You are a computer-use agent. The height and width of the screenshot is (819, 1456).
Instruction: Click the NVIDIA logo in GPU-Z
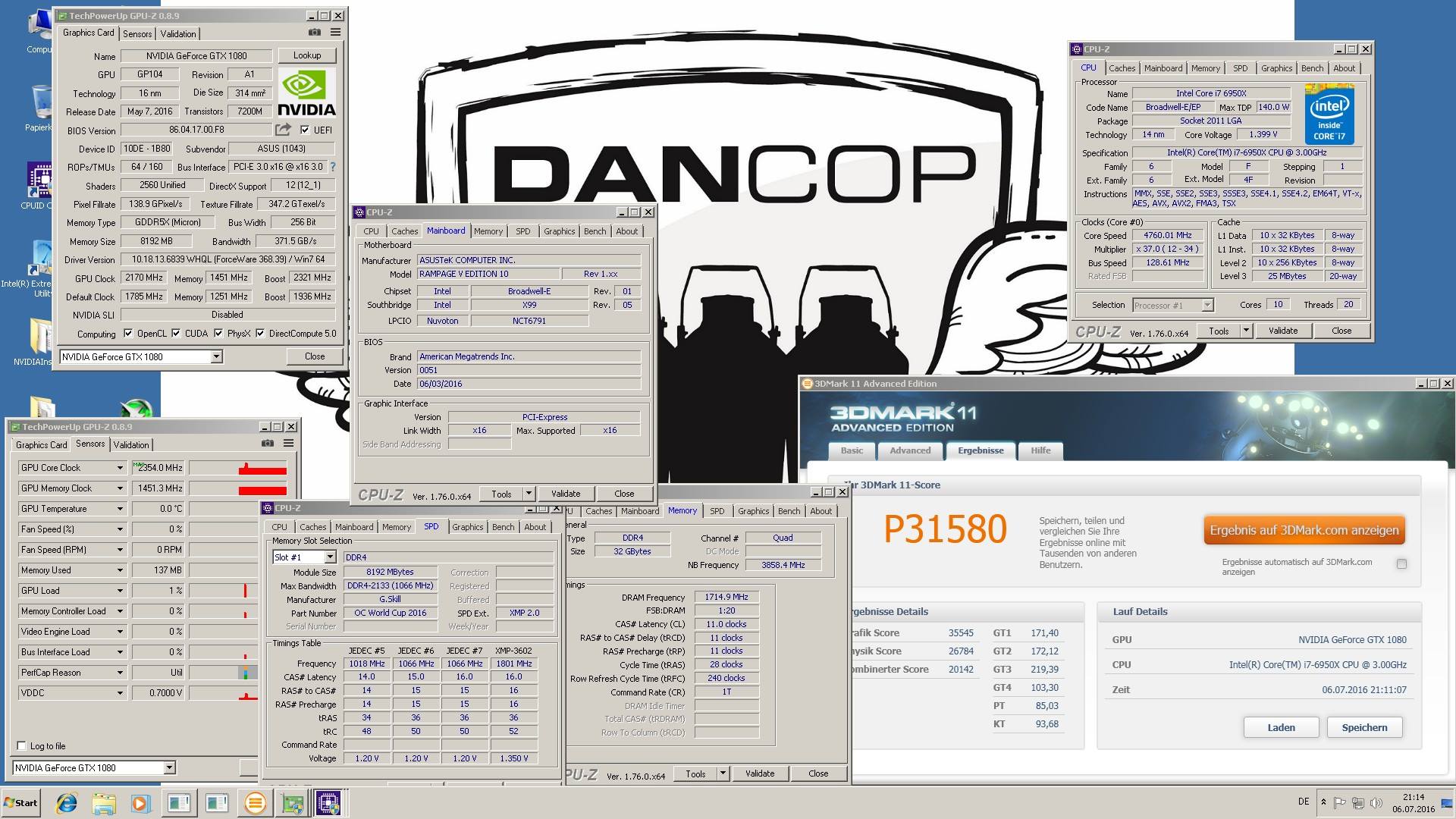306,93
